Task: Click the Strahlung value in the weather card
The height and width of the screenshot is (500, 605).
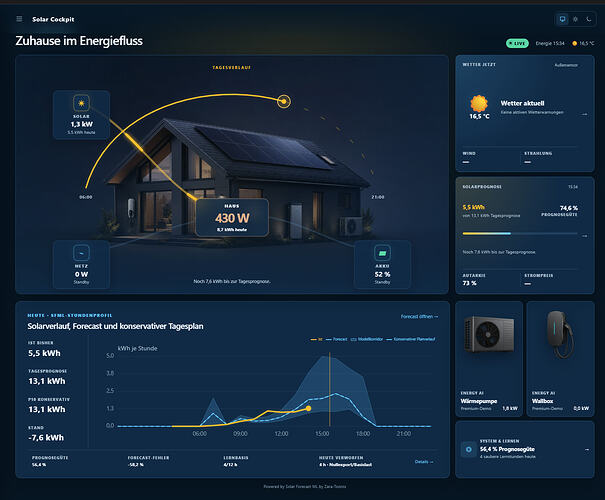Action: (x=528, y=162)
